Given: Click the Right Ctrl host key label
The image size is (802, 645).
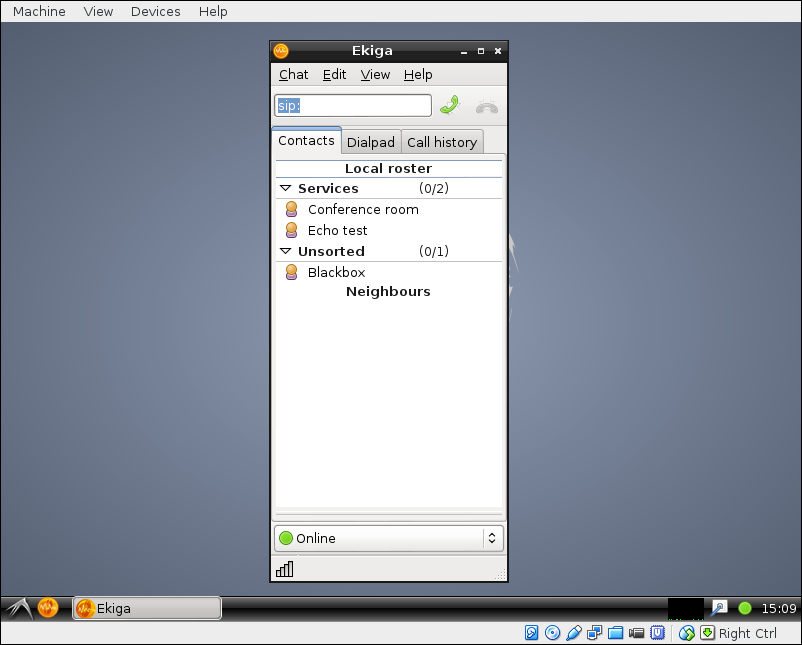Looking at the screenshot, I should pos(748,633).
